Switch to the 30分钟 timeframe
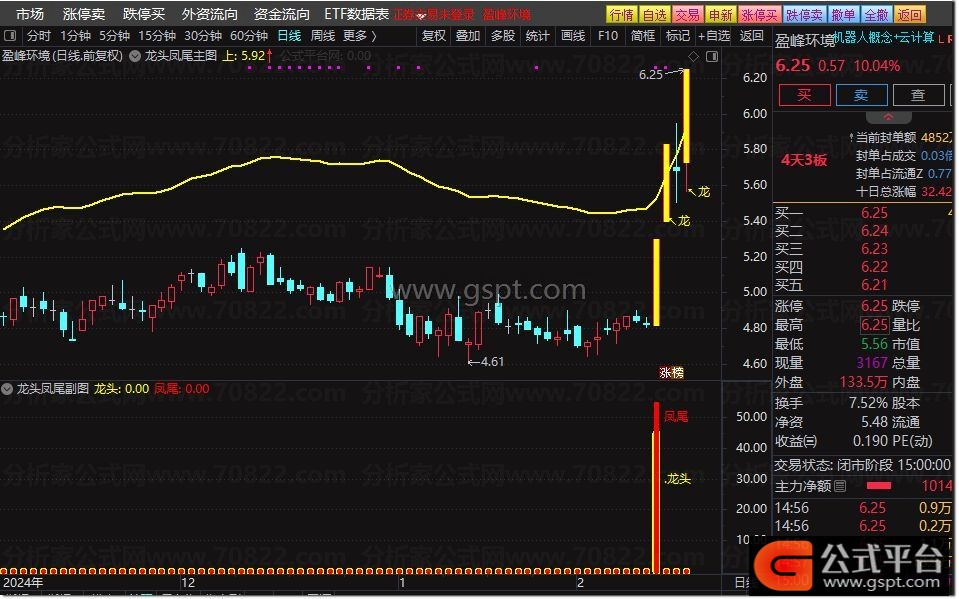 [x=203, y=35]
